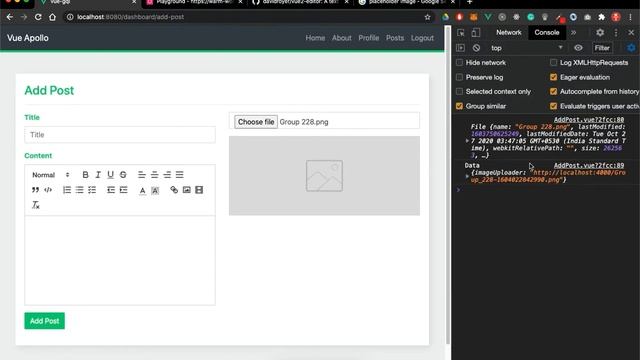Justify editor text

[x=180, y=175]
